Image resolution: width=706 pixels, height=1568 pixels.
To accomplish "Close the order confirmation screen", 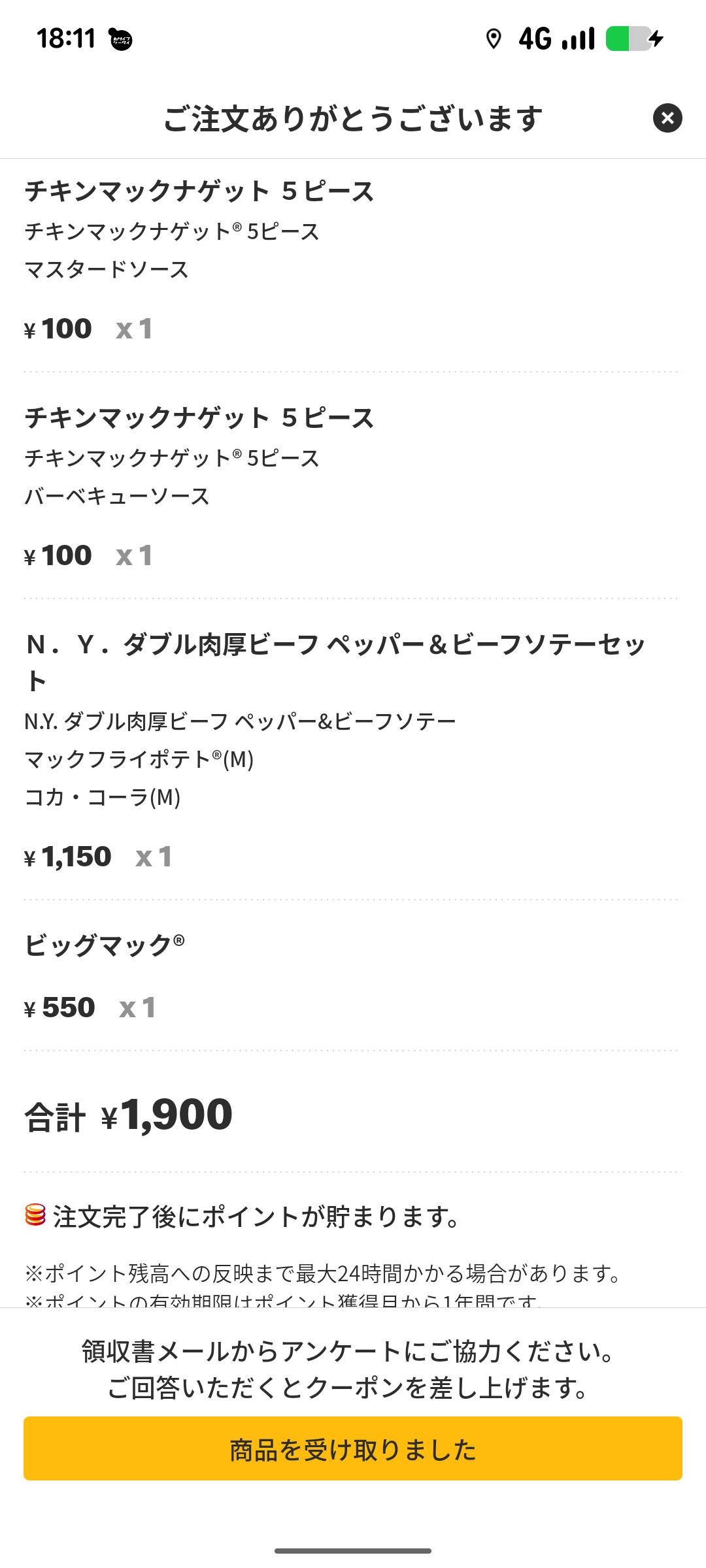I will (x=667, y=118).
